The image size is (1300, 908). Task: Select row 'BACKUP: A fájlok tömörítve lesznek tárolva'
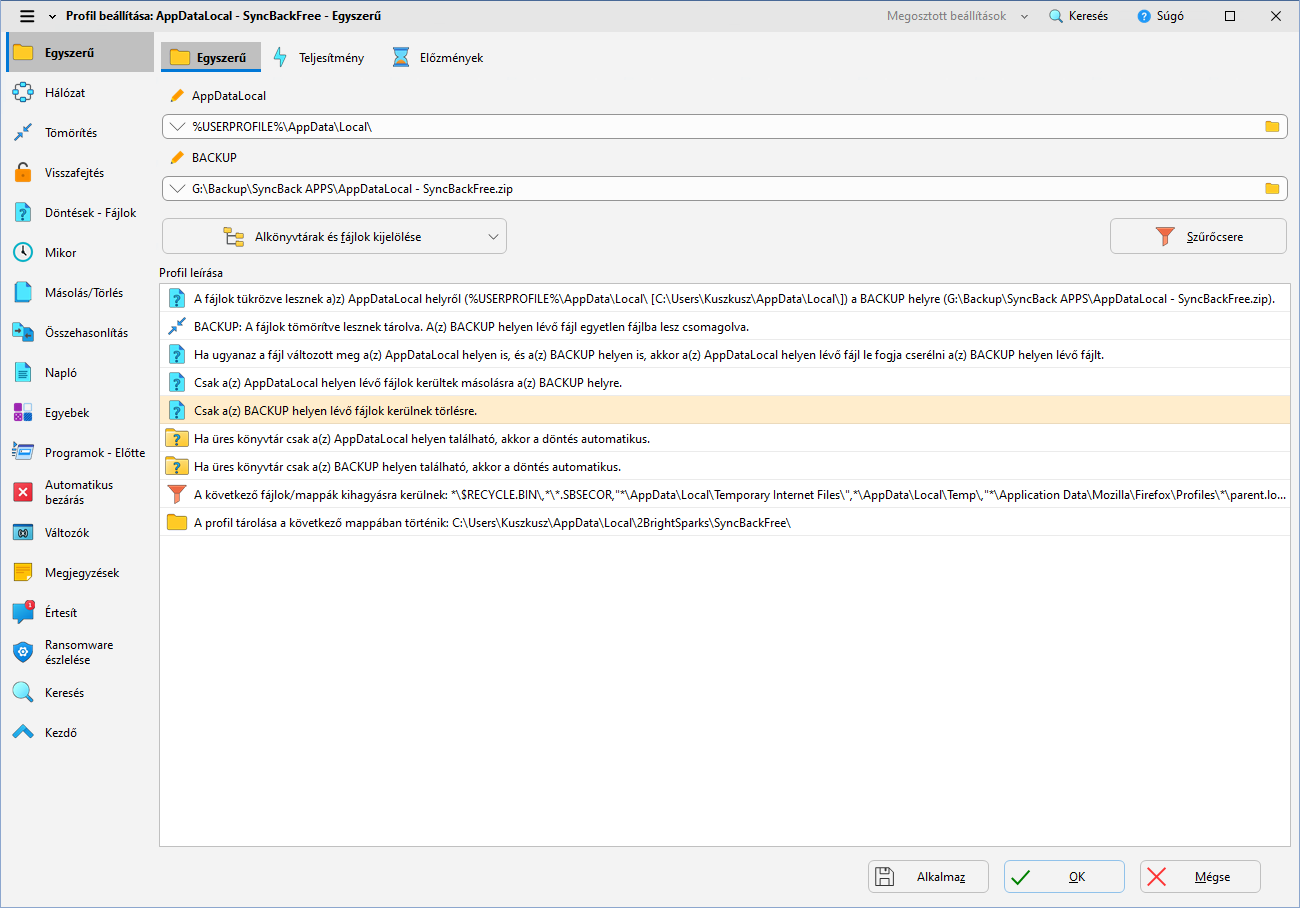tap(724, 326)
